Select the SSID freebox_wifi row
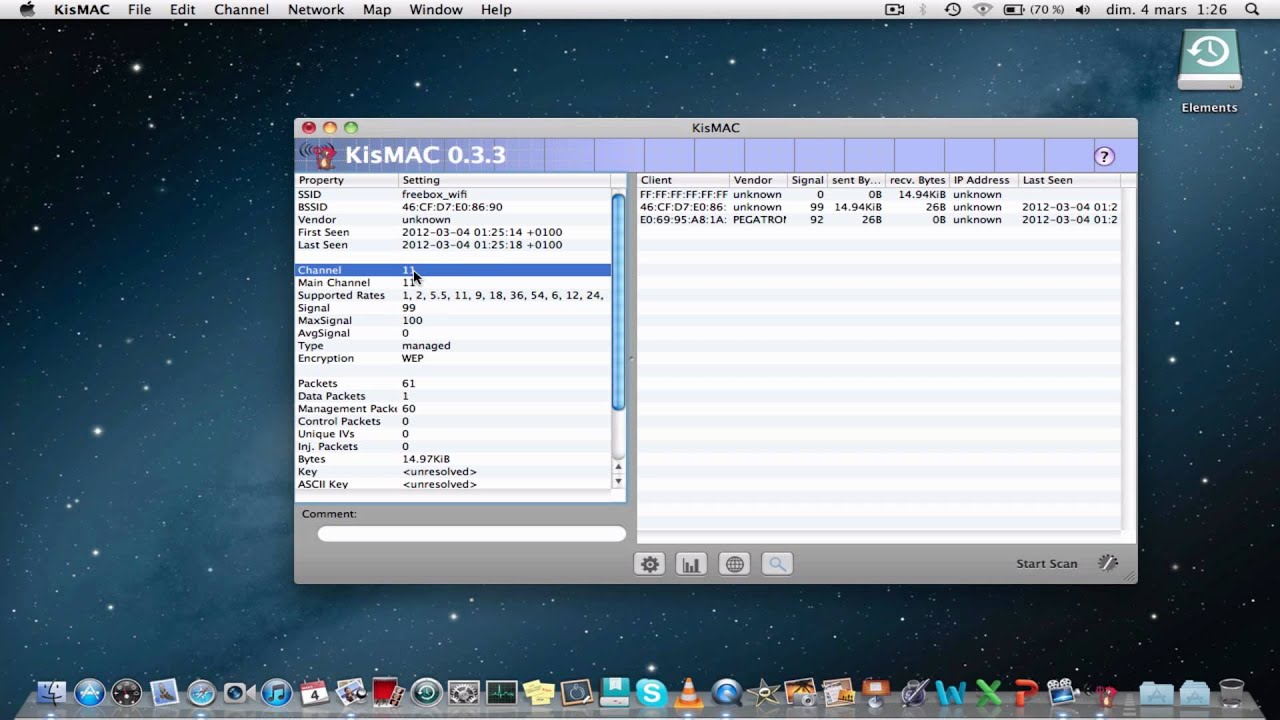1280x720 pixels. tap(453, 194)
